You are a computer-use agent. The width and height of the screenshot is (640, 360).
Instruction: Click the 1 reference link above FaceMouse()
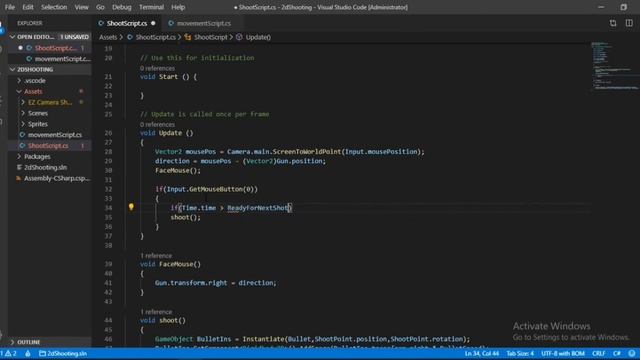point(156,256)
